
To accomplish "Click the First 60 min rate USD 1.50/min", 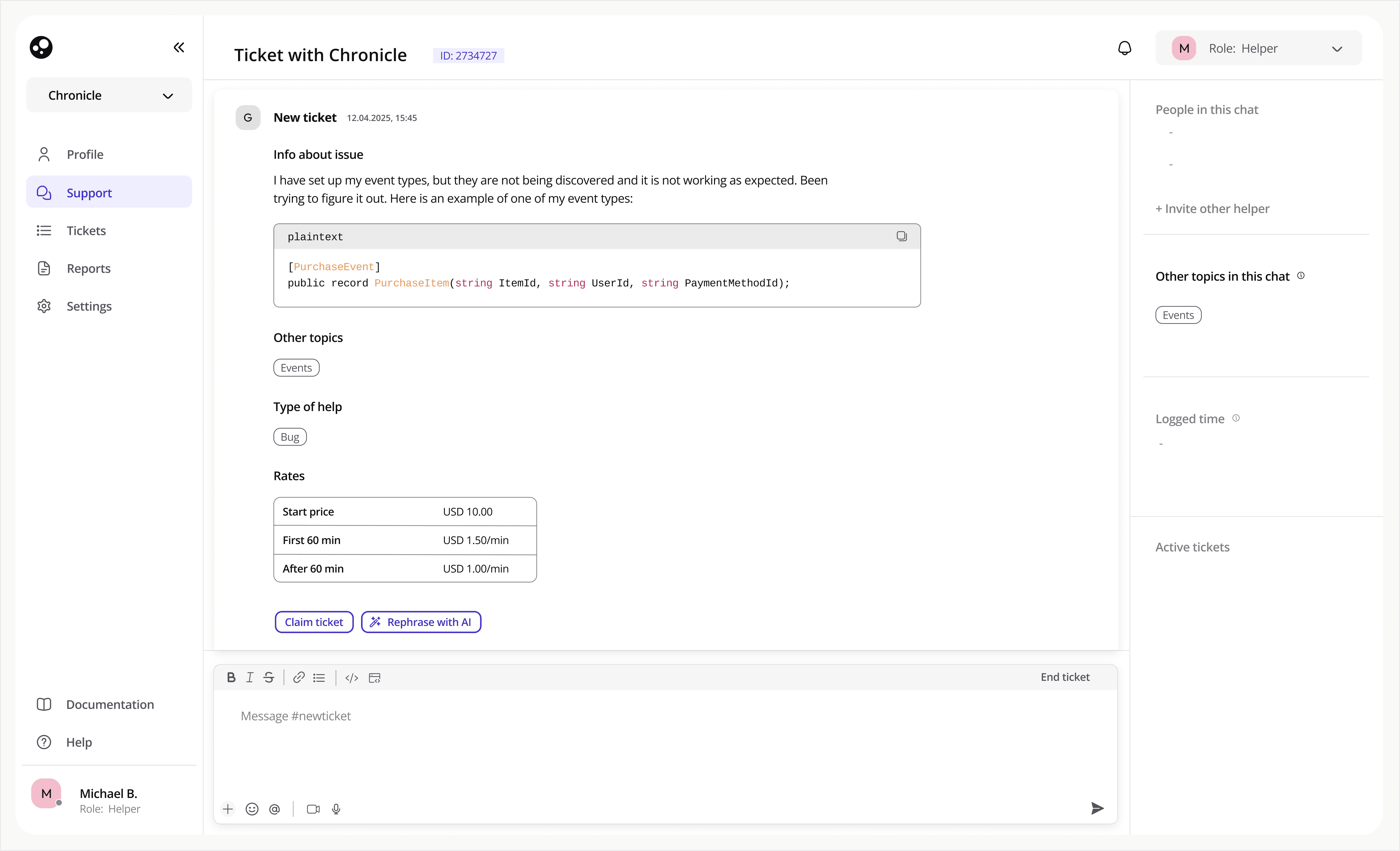I will (x=476, y=540).
